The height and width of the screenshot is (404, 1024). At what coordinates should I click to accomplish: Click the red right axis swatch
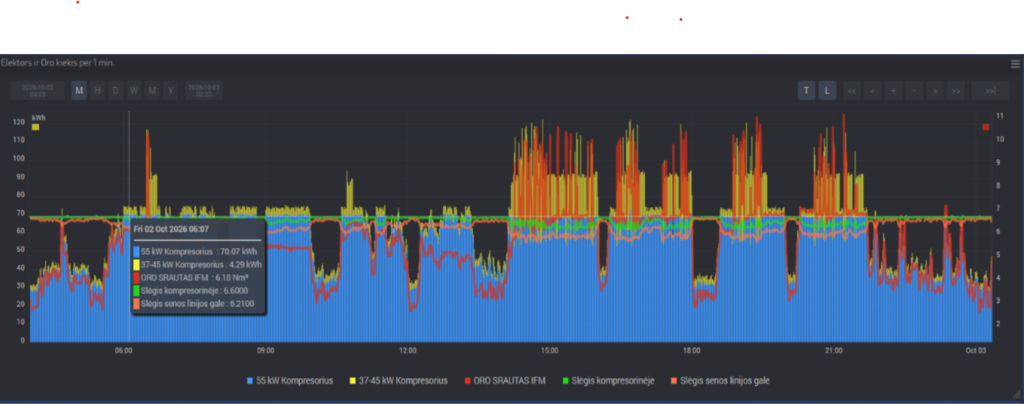(985, 127)
